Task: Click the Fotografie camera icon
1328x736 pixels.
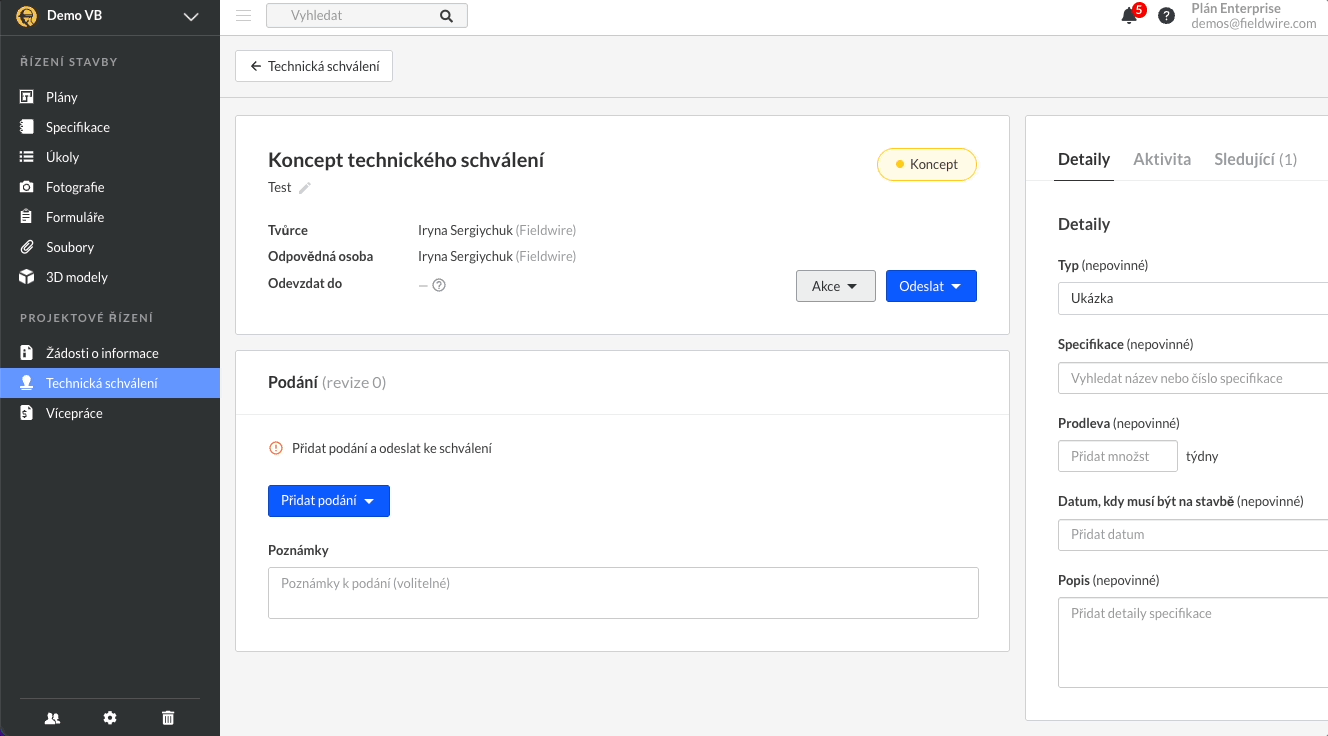Action: point(27,187)
